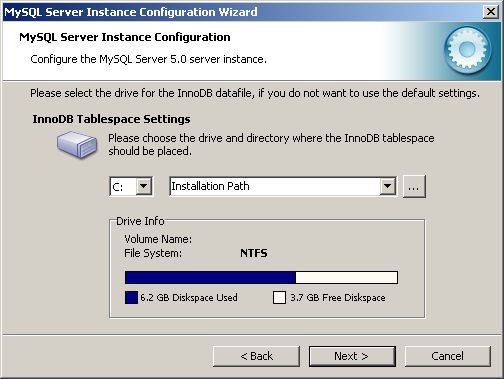
Task: Click the hard drive icon
Action: (x=77, y=144)
